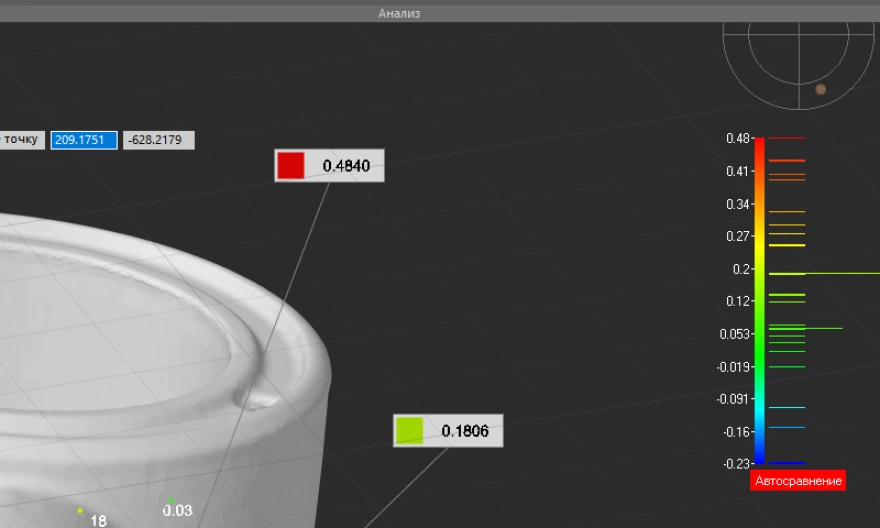Click the -0.23 minimum value on the color scale
The image size is (880, 528).
pyautogui.click(x=737, y=464)
